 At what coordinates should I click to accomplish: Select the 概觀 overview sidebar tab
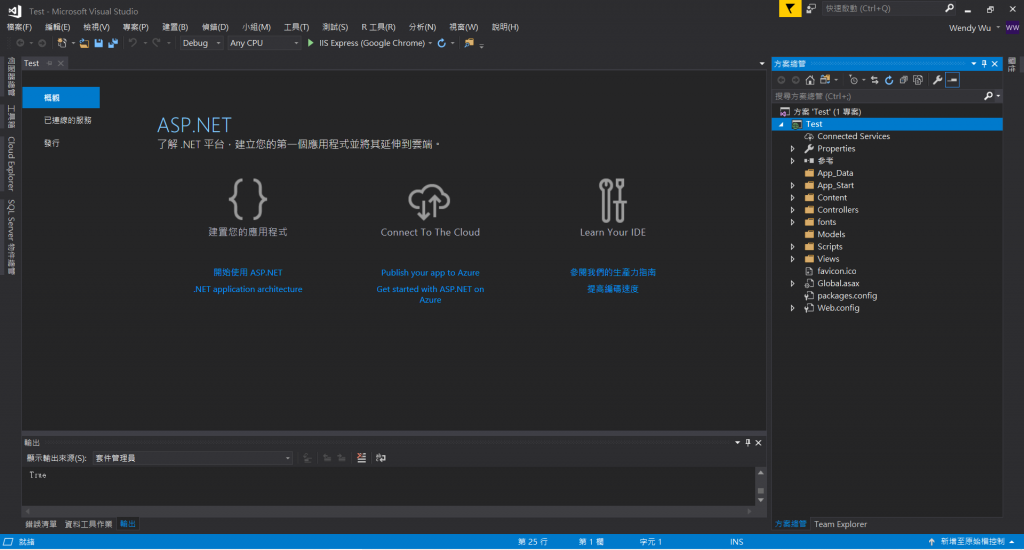61,97
